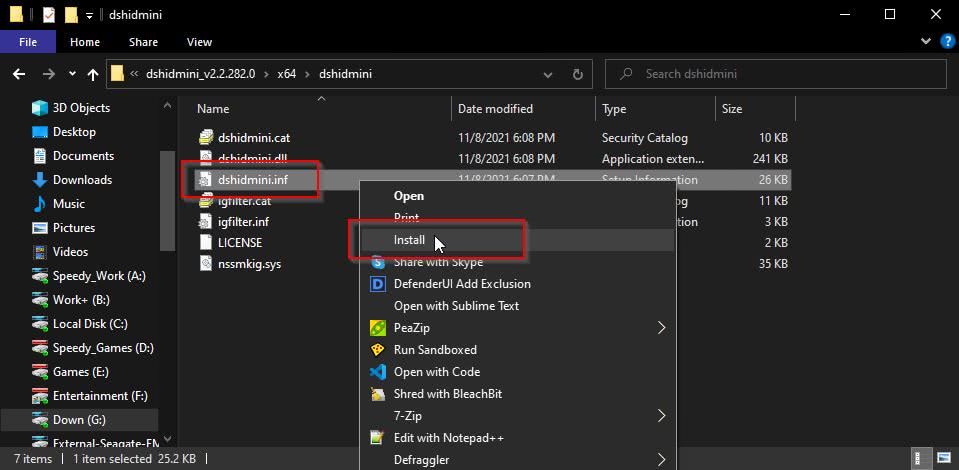
Task: Switch to details view in status bar
Action: click(x=919, y=458)
